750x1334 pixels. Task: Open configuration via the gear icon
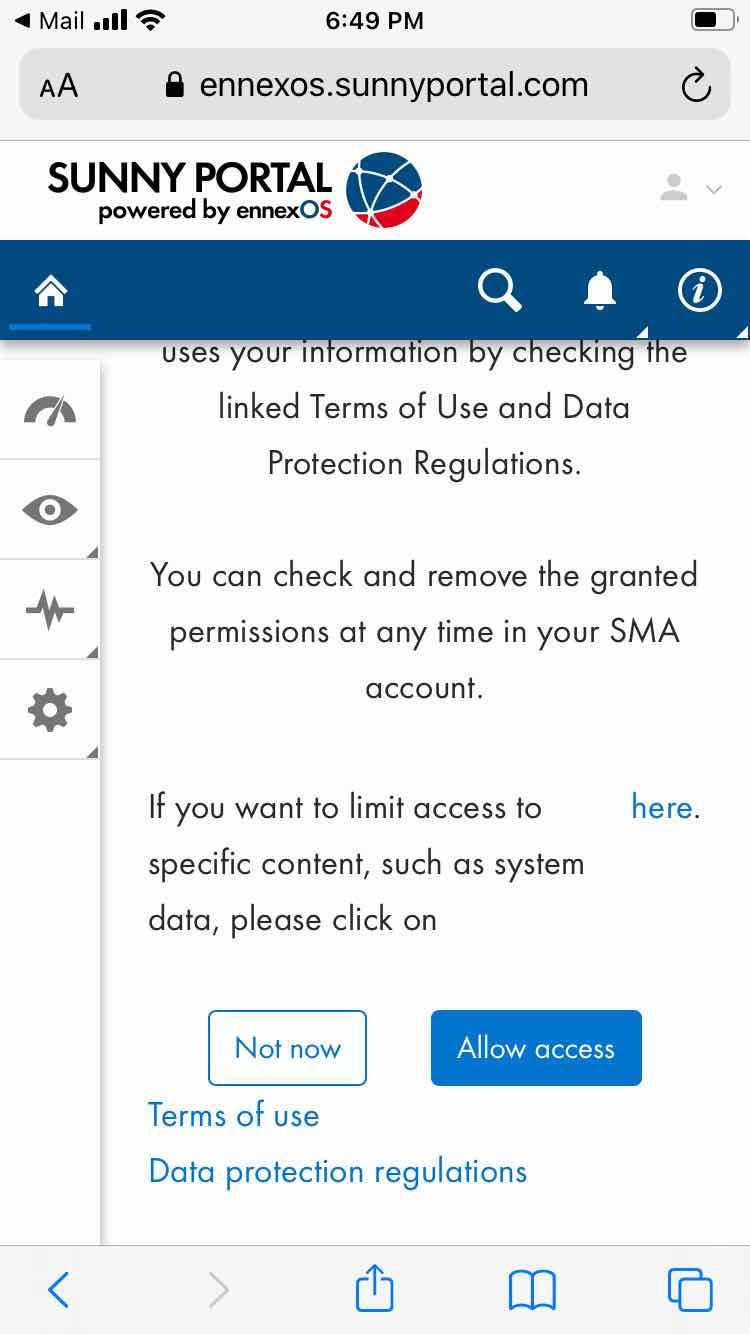click(49, 710)
